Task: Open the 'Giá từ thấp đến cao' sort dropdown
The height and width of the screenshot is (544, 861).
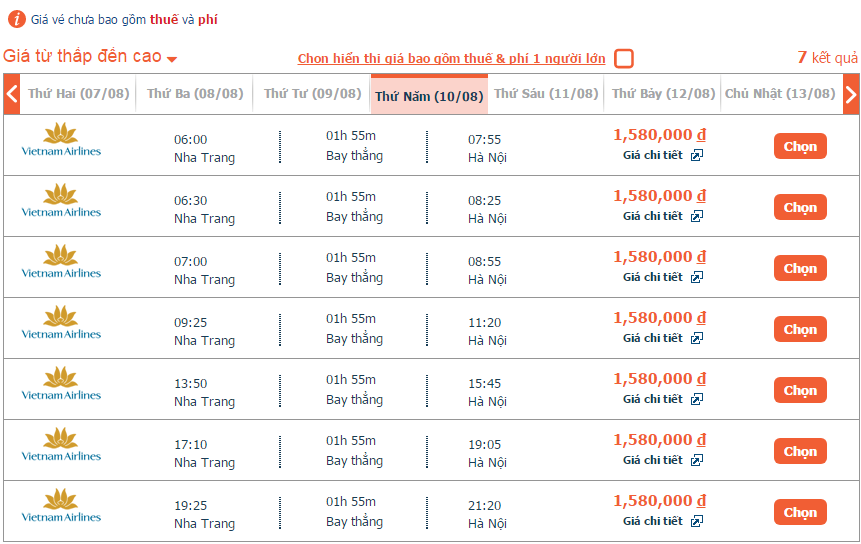Action: pyautogui.click(x=90, y=57)
